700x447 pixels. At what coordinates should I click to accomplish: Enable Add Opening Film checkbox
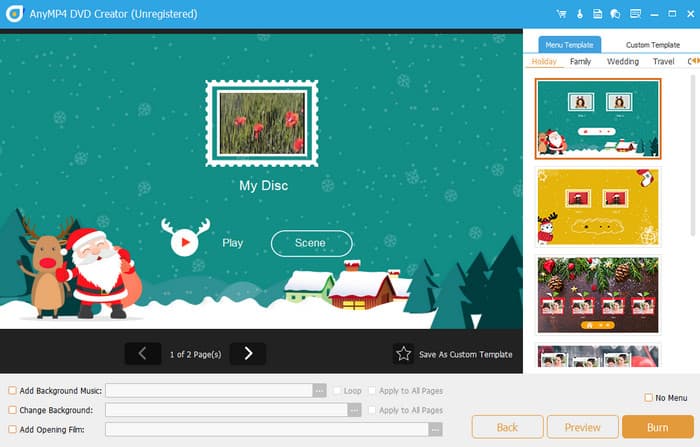(12, 430)
